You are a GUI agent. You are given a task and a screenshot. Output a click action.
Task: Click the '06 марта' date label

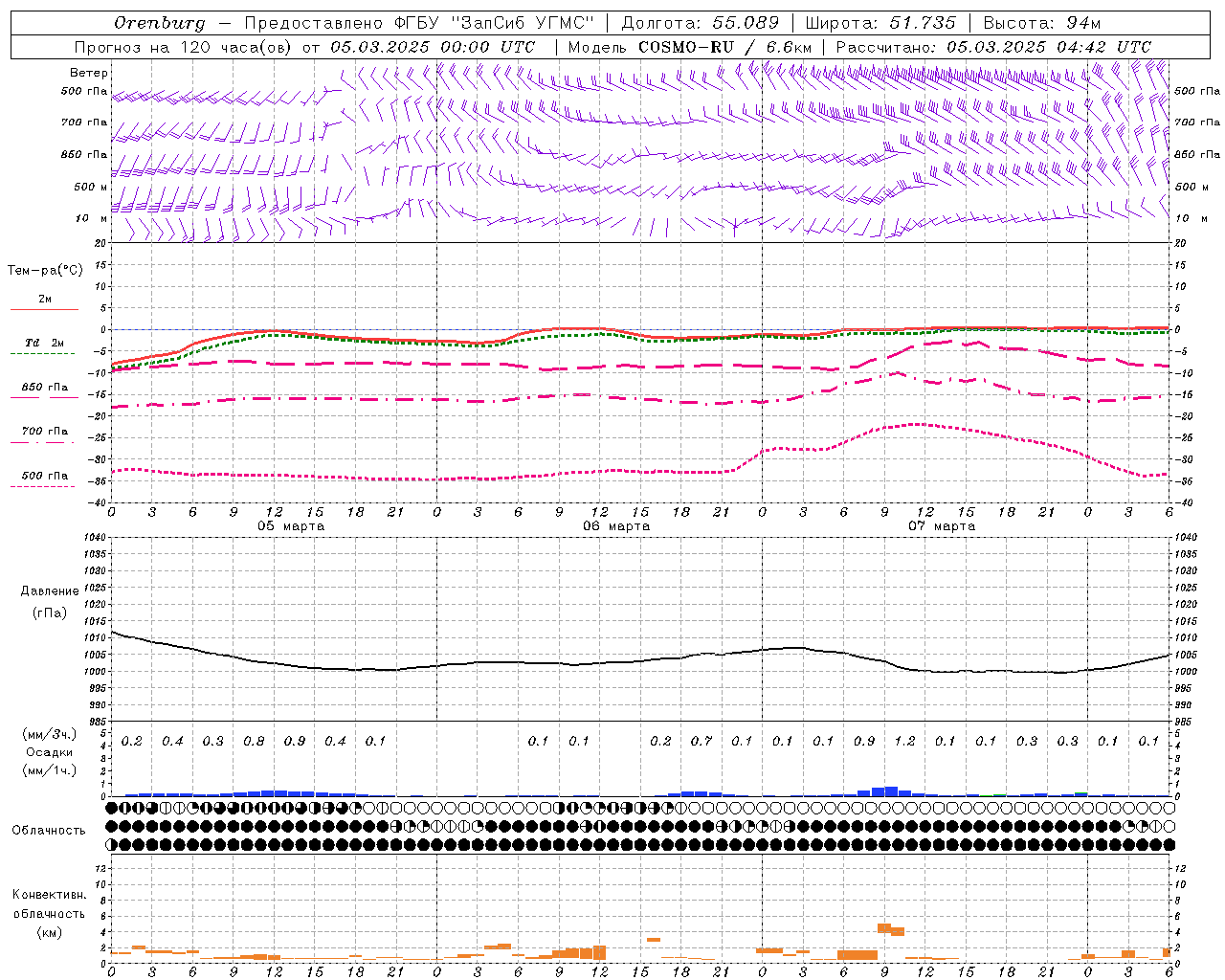click(x=616, y=525)
